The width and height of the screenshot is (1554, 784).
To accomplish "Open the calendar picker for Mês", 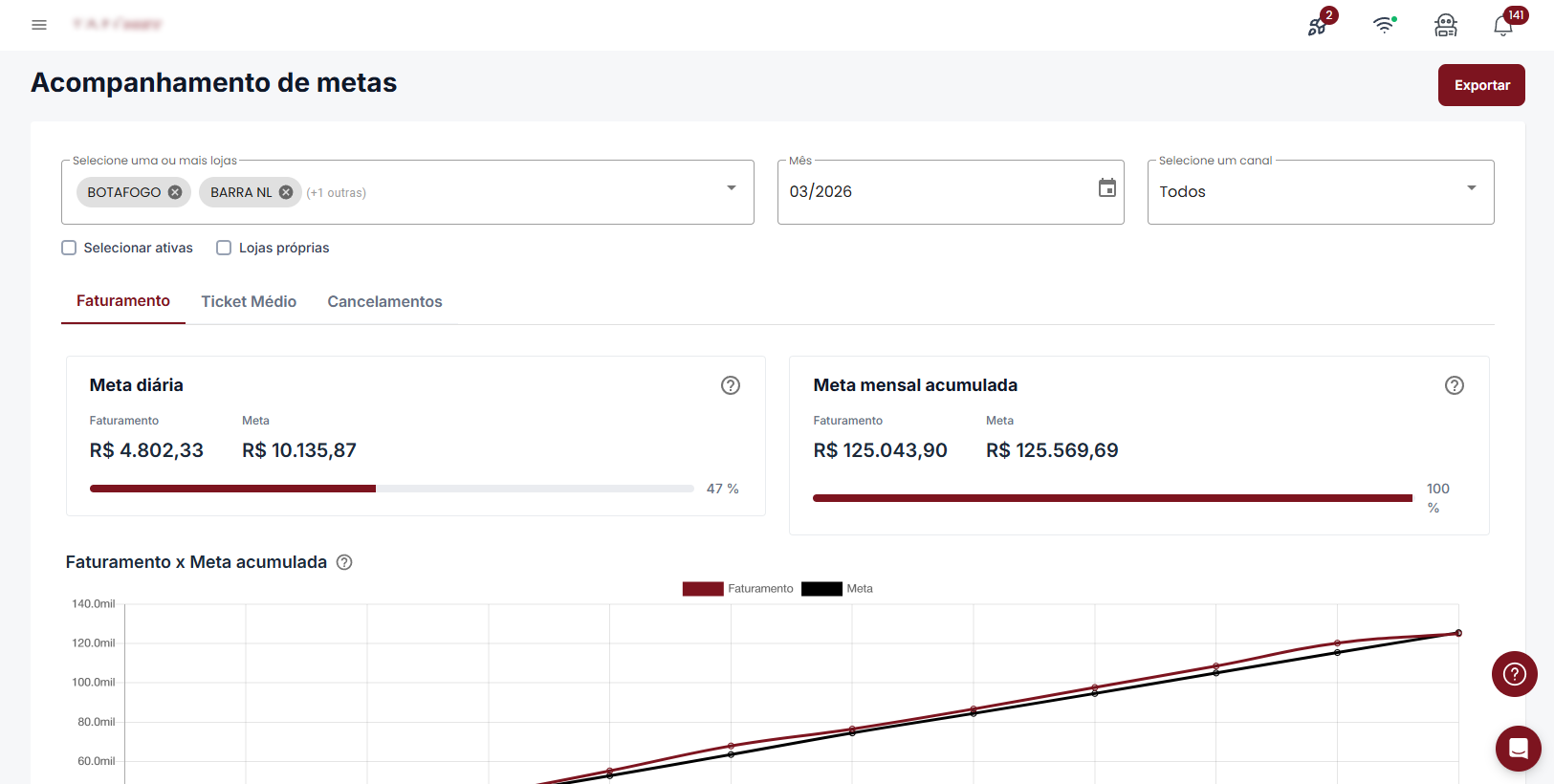I will pyautogui.click(x=1106, y=188).
